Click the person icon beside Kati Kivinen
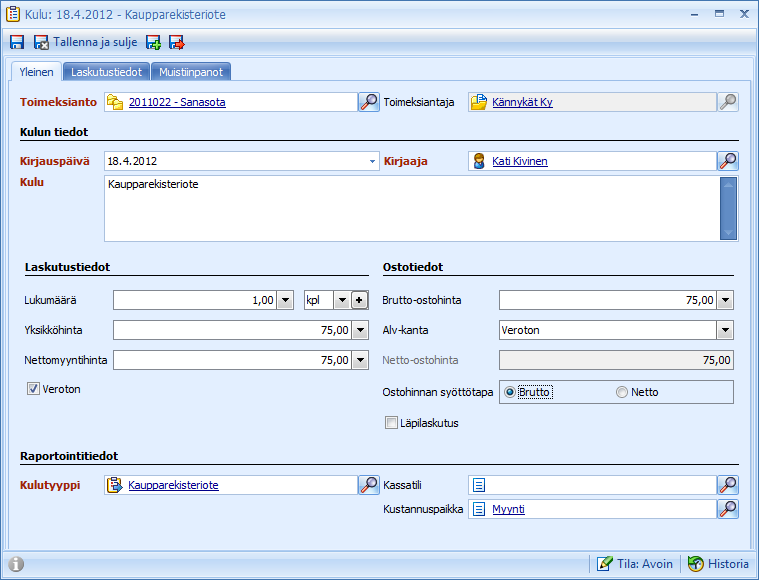 (x=479, y=161)
